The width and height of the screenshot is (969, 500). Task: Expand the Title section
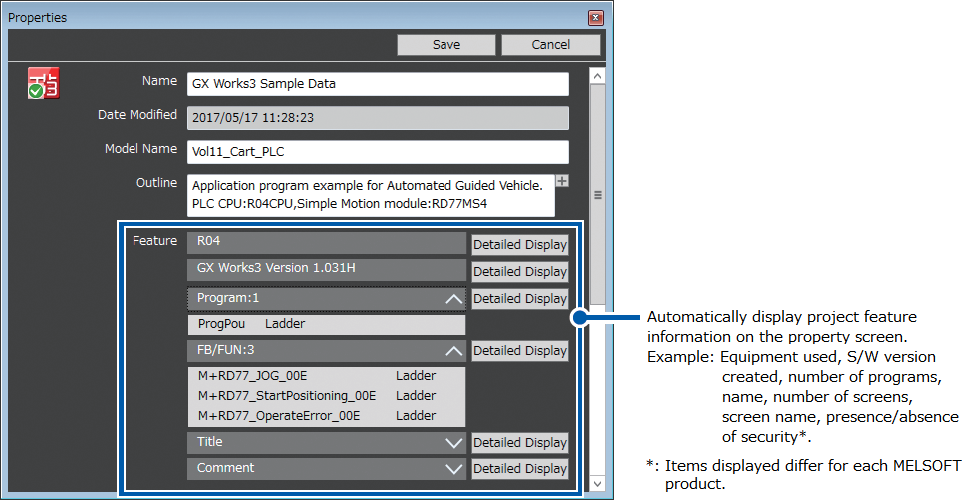pyautogui.click(x=453, y=442)
